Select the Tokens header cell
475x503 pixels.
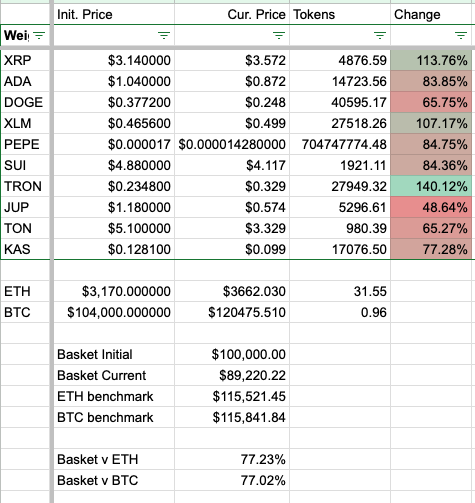point(340,14)
